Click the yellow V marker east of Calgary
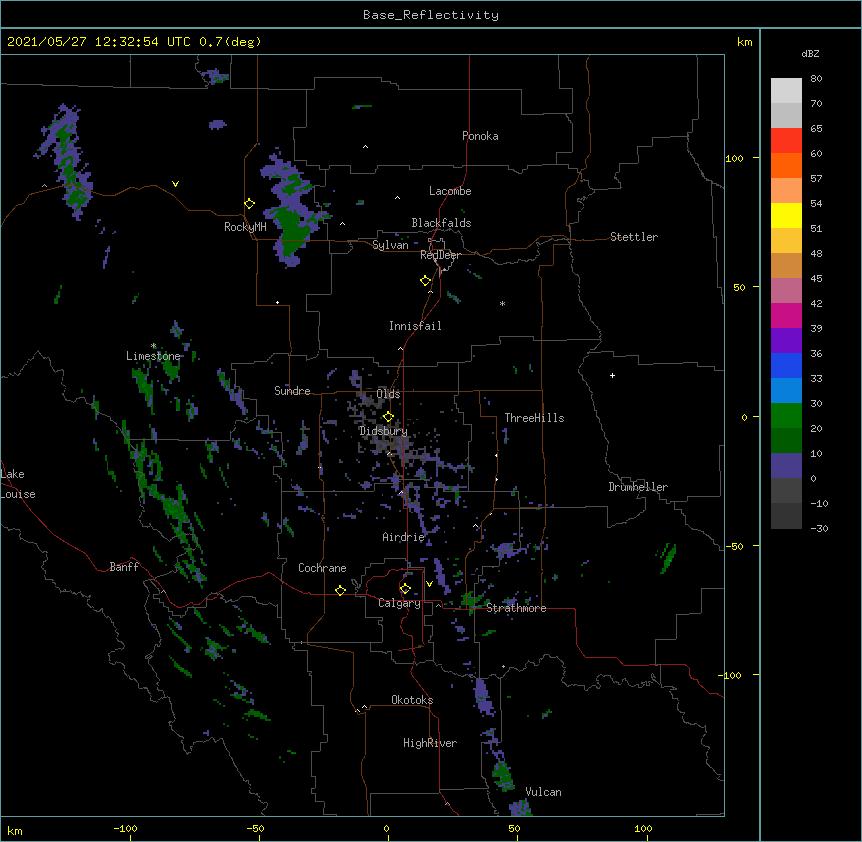Image resolution: width=862 pixels, height=842 pixels. pos(429,584)
